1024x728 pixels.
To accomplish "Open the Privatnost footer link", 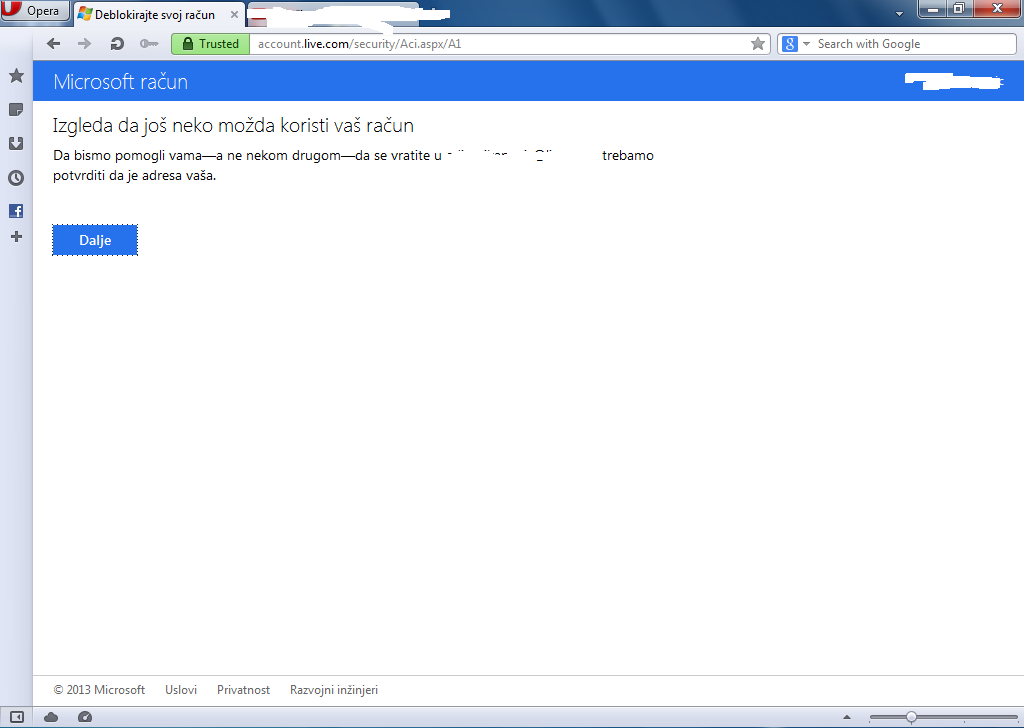I will pyautogui.click(x=243, y=689).
